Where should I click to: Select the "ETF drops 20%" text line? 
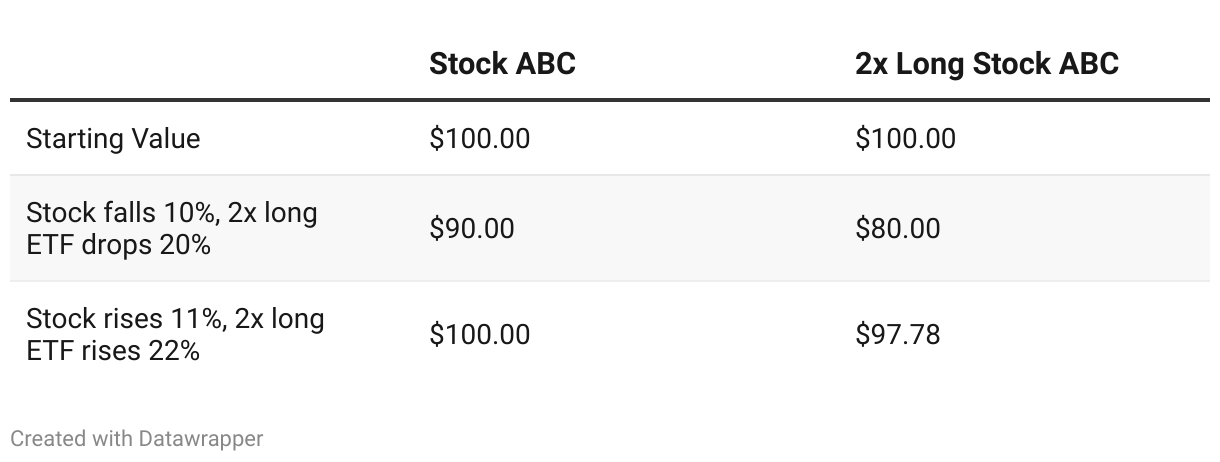[x=118, y=244]
